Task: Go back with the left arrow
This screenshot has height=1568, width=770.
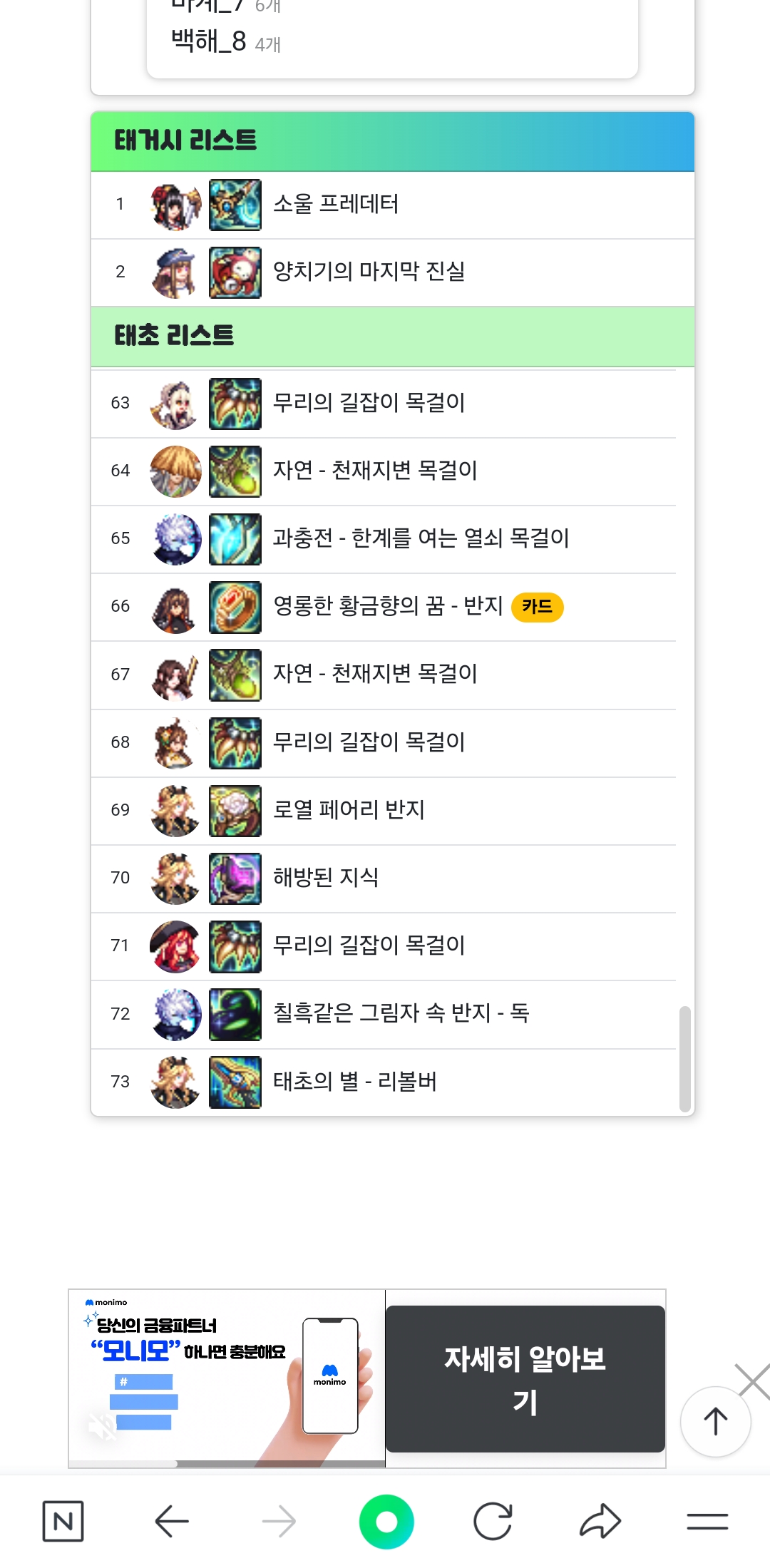Action: click(x=172, y=1521)
